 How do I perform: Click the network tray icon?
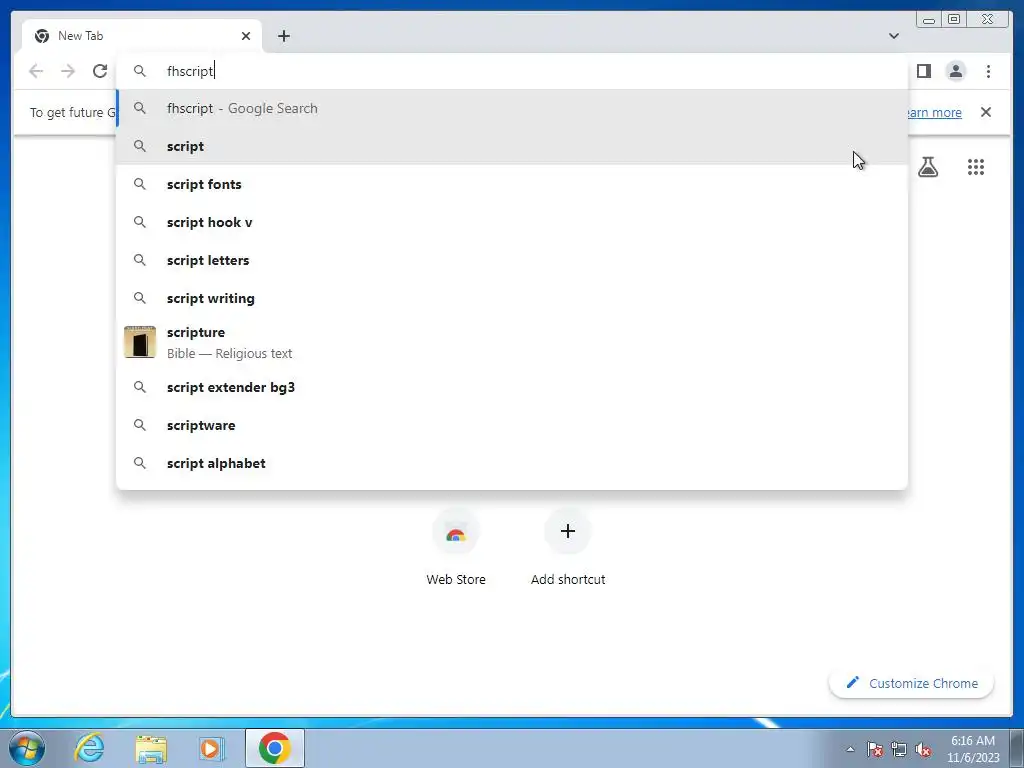click(x=899, y=749)
